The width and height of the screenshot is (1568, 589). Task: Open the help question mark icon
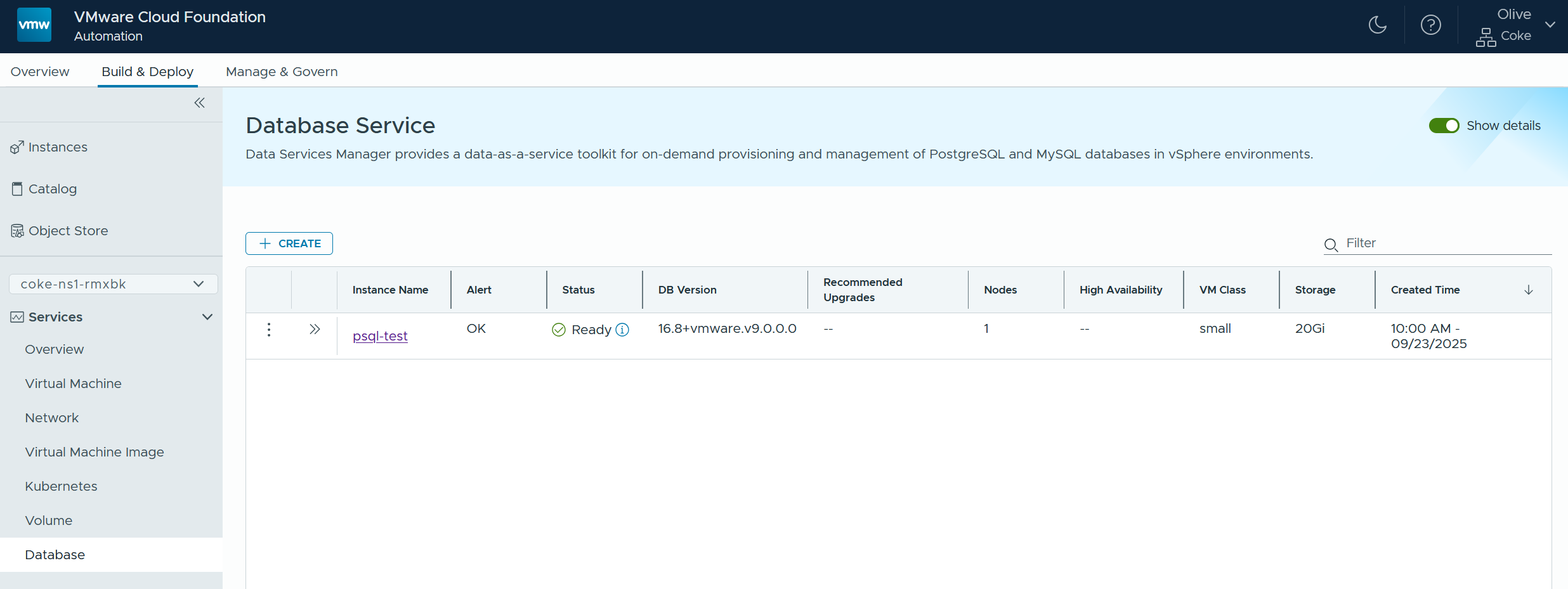tap(1430, 25)
